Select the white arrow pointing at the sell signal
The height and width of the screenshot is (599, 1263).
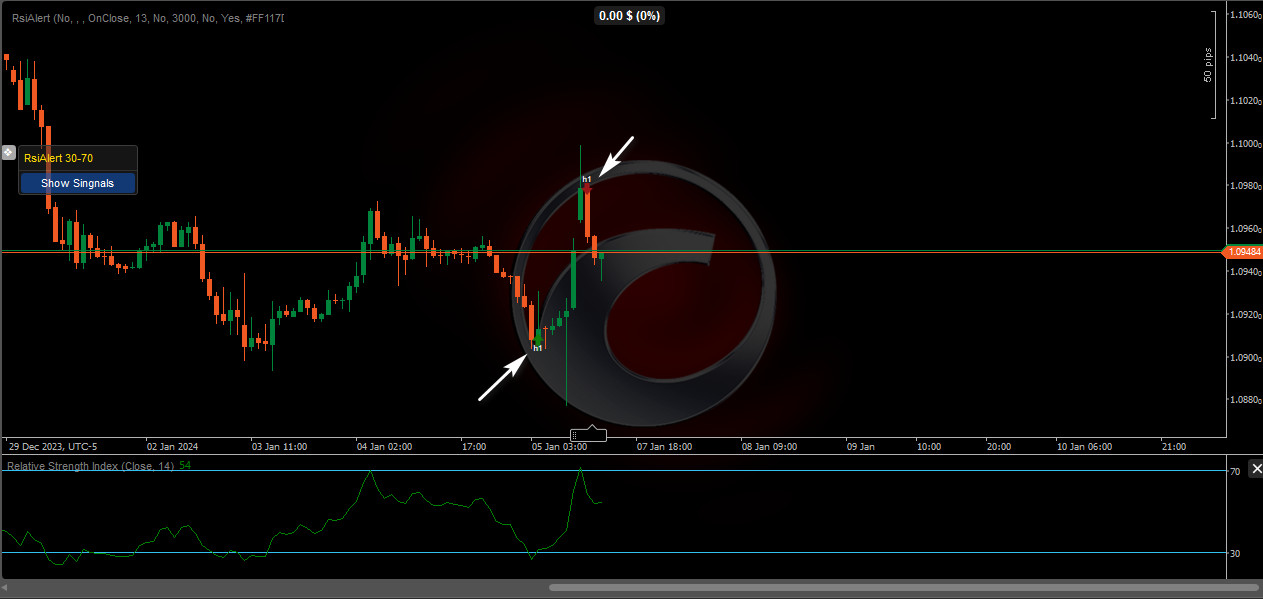616,155
